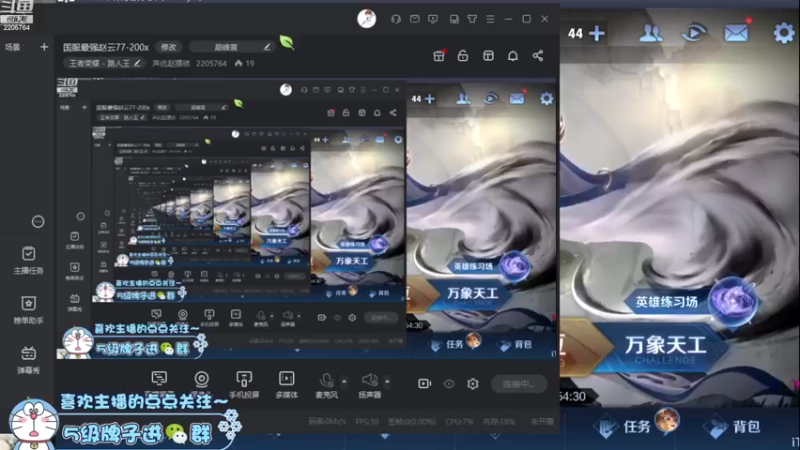The image size is (800, 450).
Task: Click the FPS:30 status
Action: [x=367, y=421]
